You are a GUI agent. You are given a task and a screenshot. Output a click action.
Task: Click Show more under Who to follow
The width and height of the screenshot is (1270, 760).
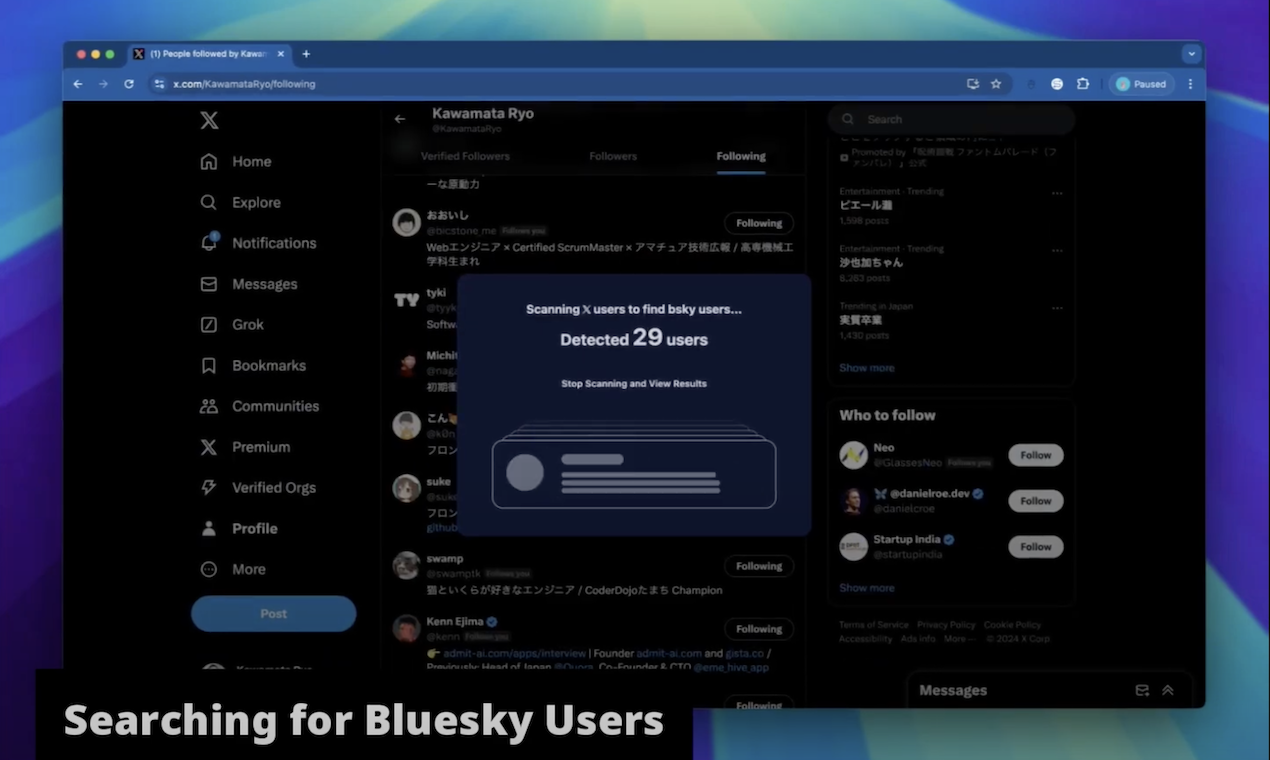[x=867, y=588]
